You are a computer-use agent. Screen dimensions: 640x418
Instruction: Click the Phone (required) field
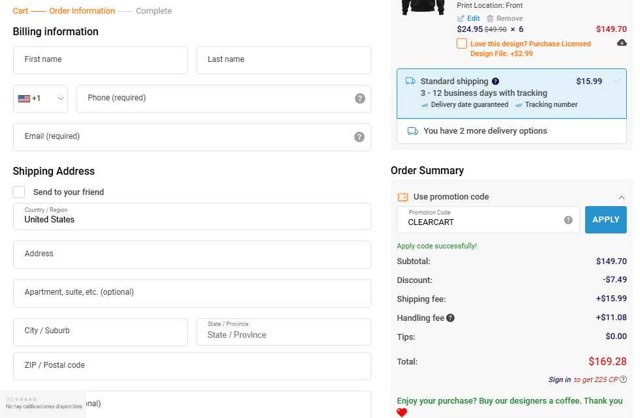click(x=224, y=98)
